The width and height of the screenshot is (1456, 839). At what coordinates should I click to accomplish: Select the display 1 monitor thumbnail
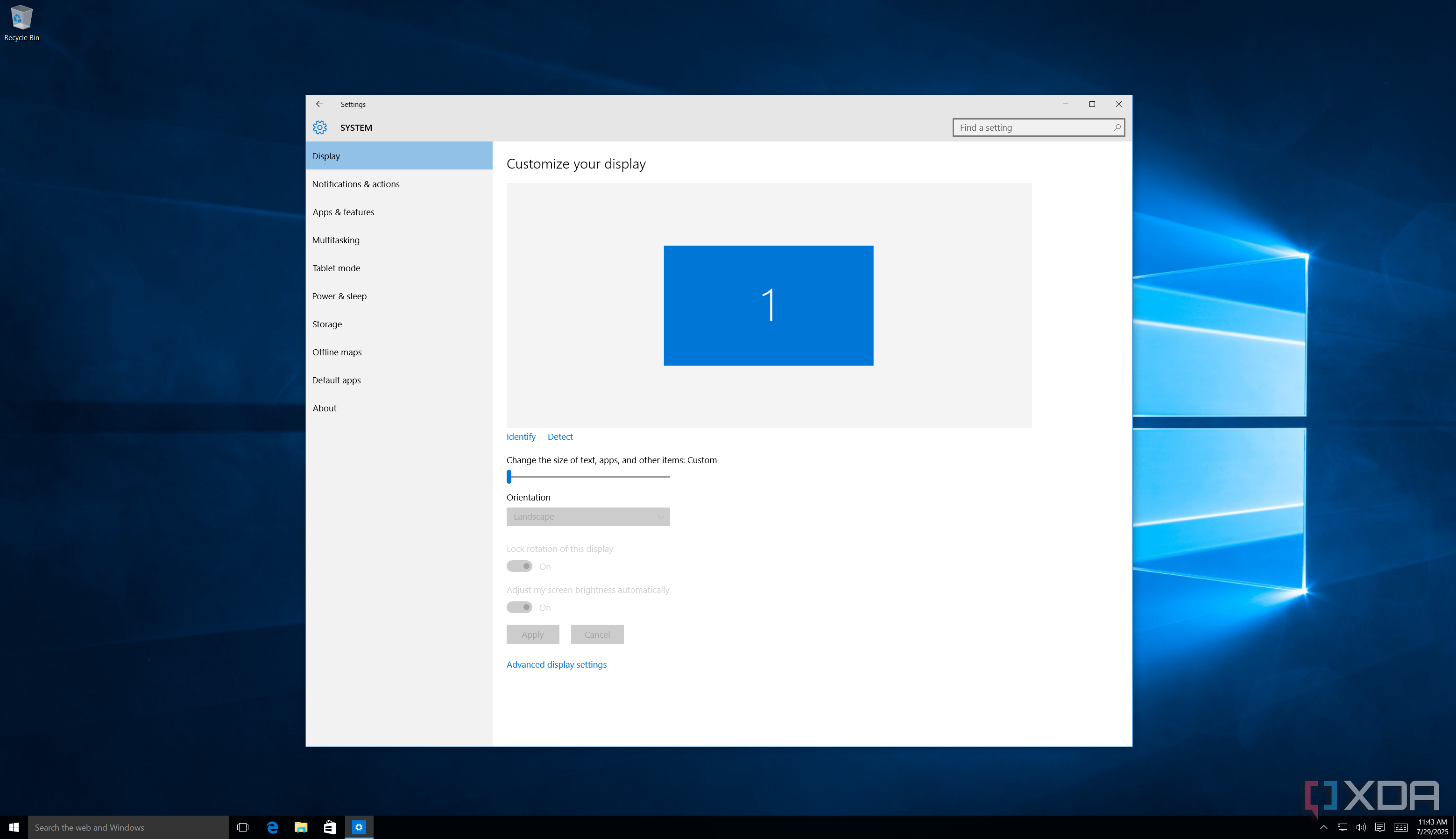pos(768,305)
